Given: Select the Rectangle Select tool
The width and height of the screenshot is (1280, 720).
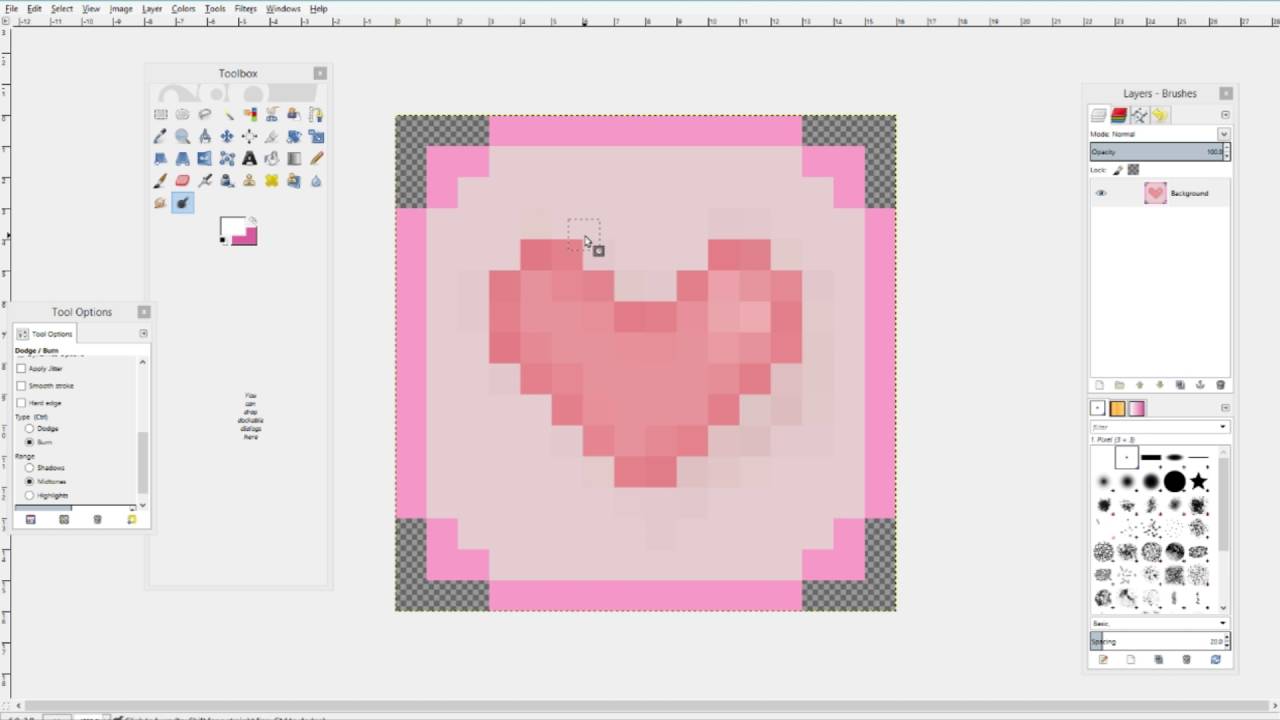Looking at the screenshot, I should coord(160,113).
